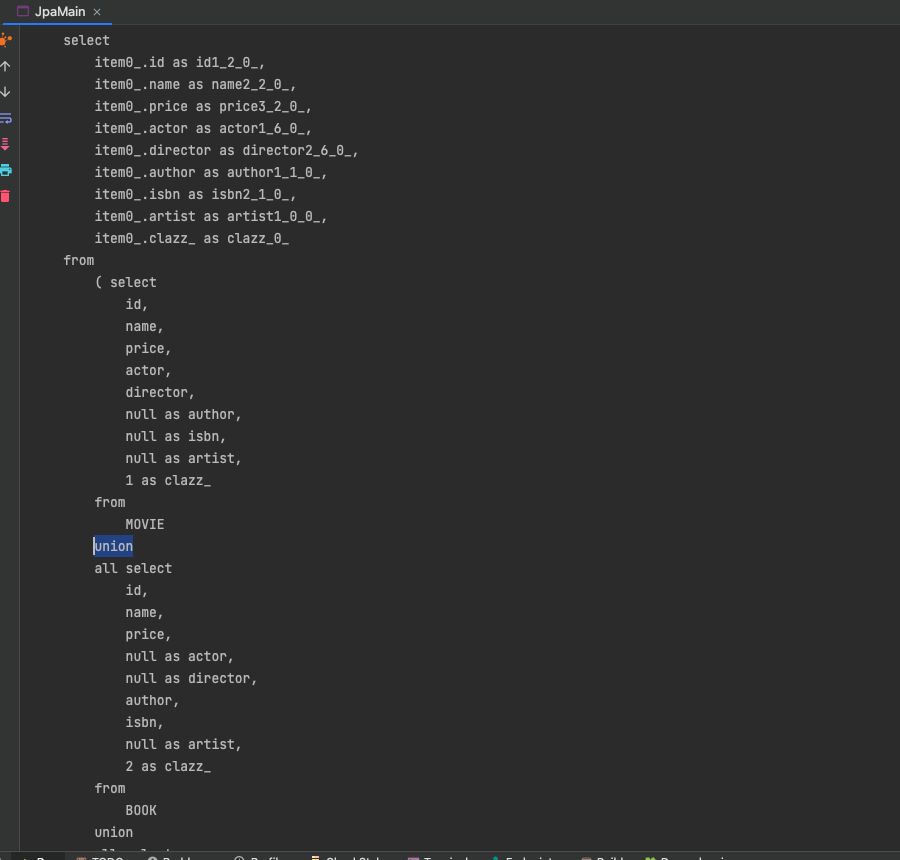Screen dimensions: 900x860
Task: Click the orange analyze stacktrace icon
Action: click(6, 40)
